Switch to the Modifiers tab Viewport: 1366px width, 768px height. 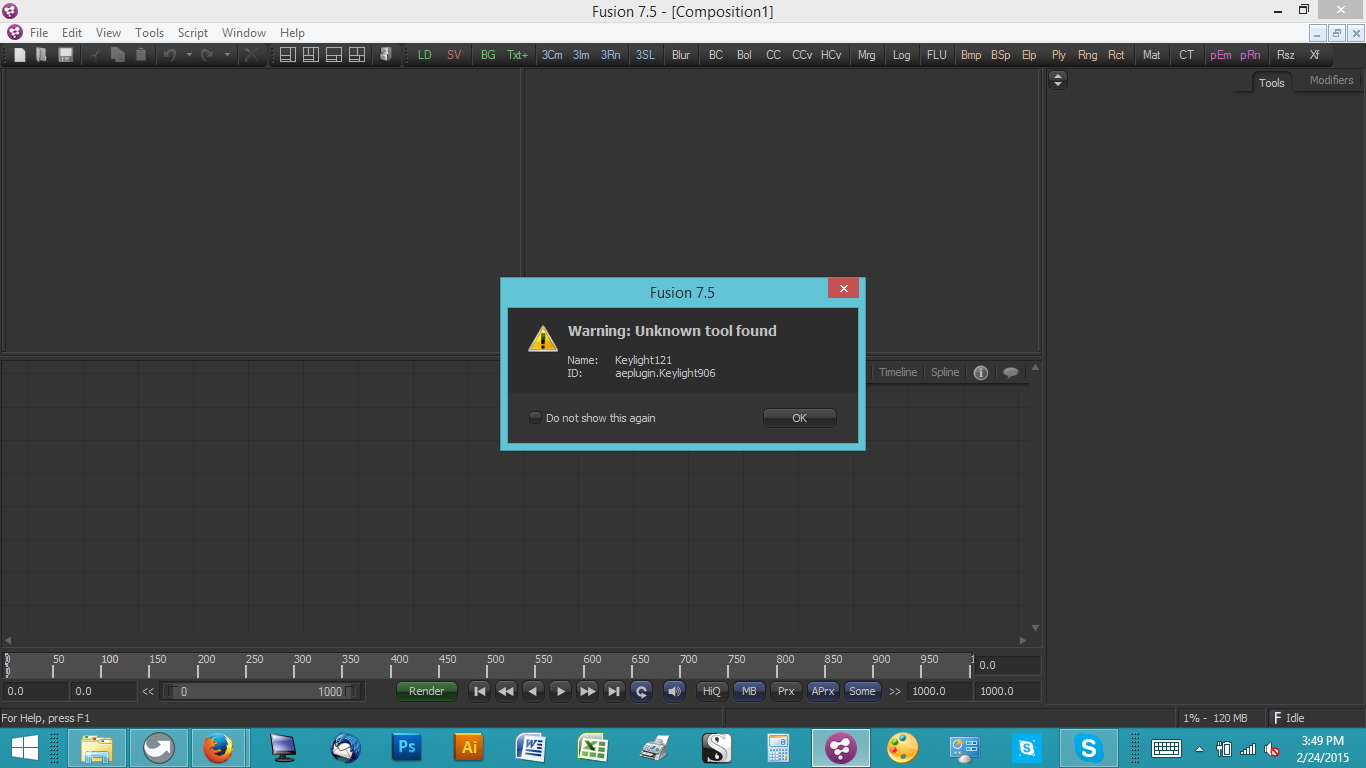click(1331, 80)
